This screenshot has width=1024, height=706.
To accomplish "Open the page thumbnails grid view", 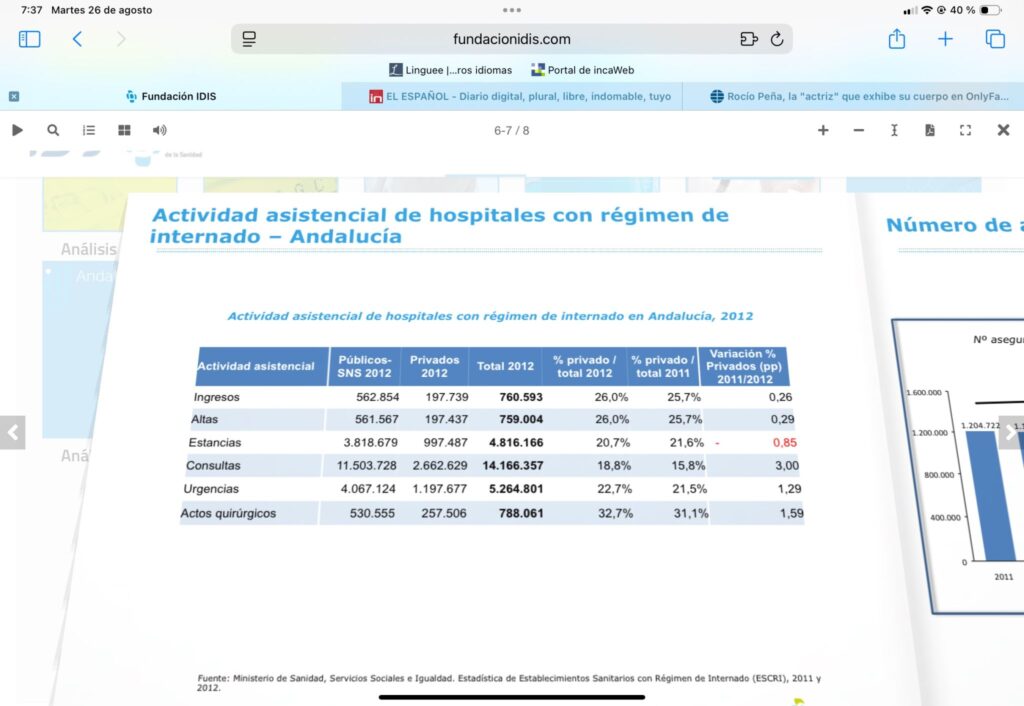I will [x=124, y=130].
